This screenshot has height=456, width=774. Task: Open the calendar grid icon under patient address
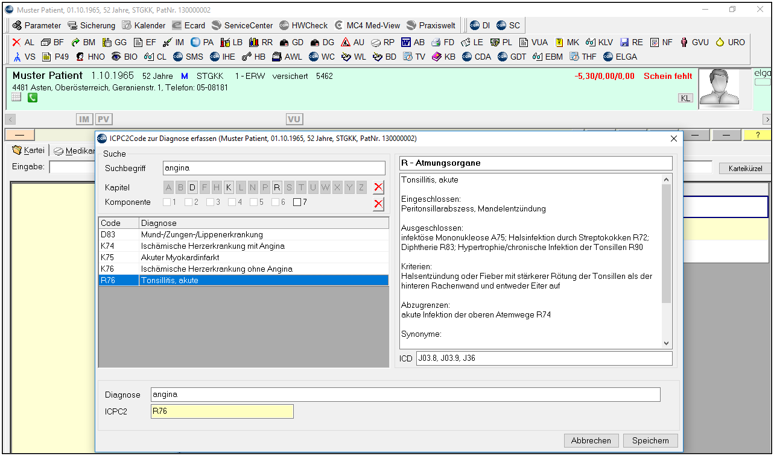point(17,98)
